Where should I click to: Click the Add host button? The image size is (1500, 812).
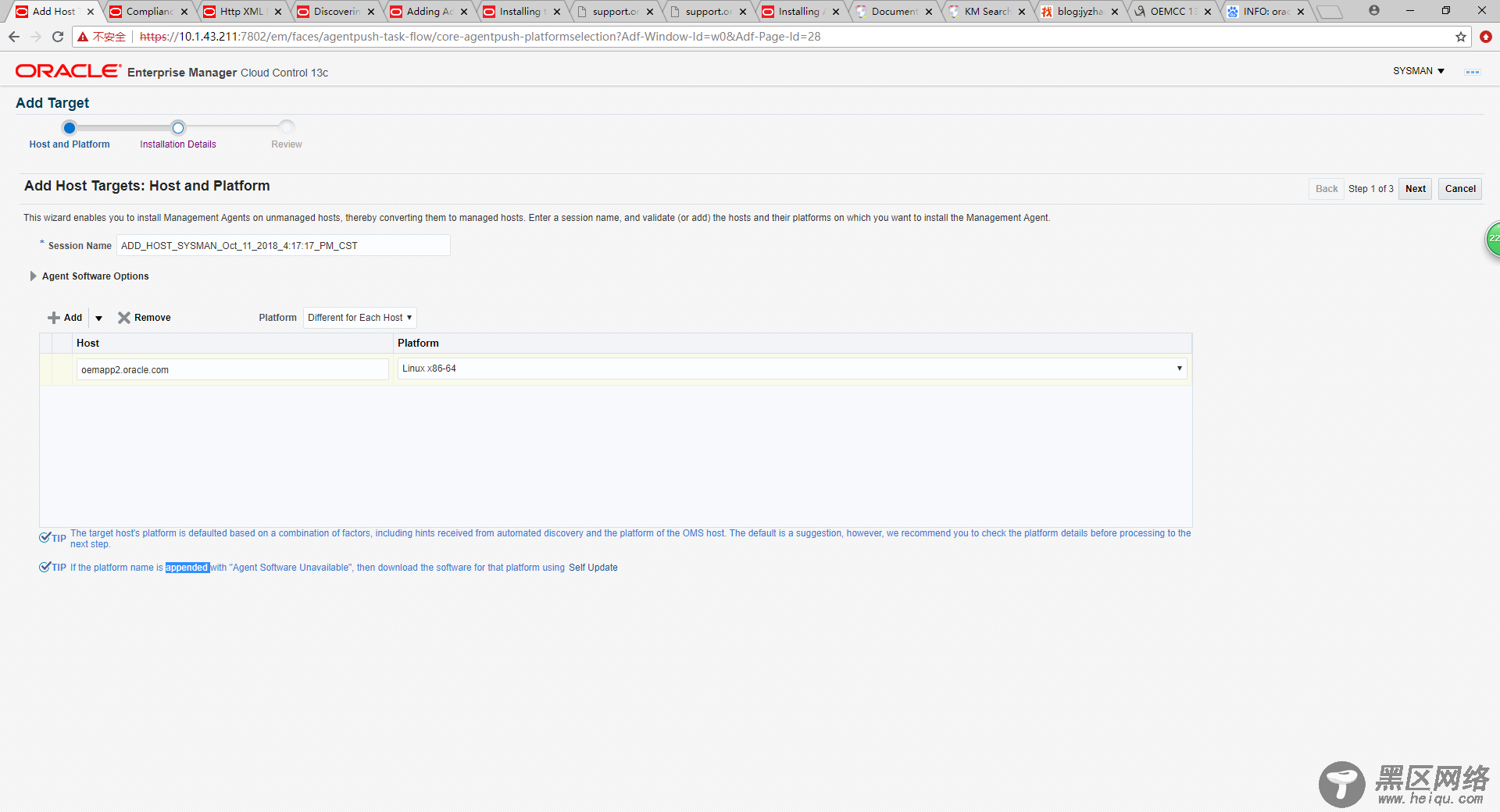[65, 318]
